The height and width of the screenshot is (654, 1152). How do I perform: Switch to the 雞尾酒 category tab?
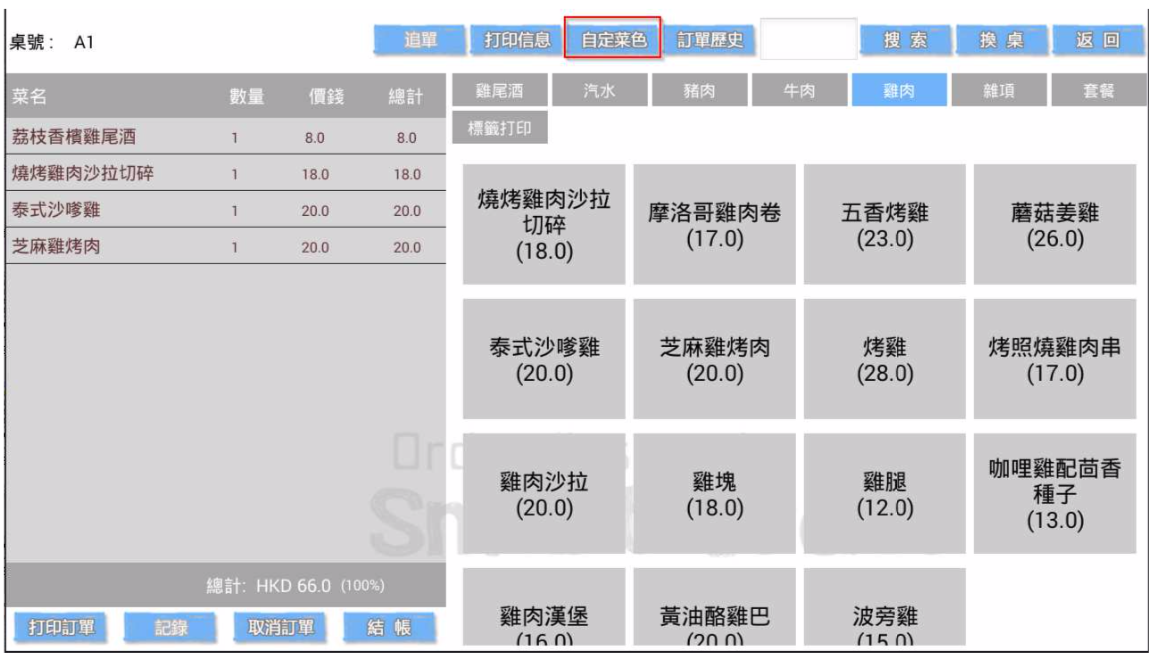point(500,91)
